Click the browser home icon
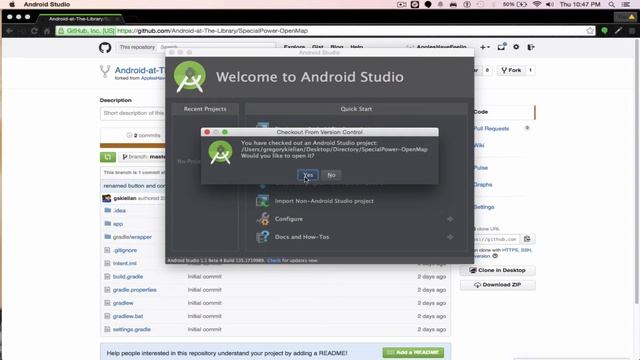Screen dimensions: 640x360 click(47, 31)
